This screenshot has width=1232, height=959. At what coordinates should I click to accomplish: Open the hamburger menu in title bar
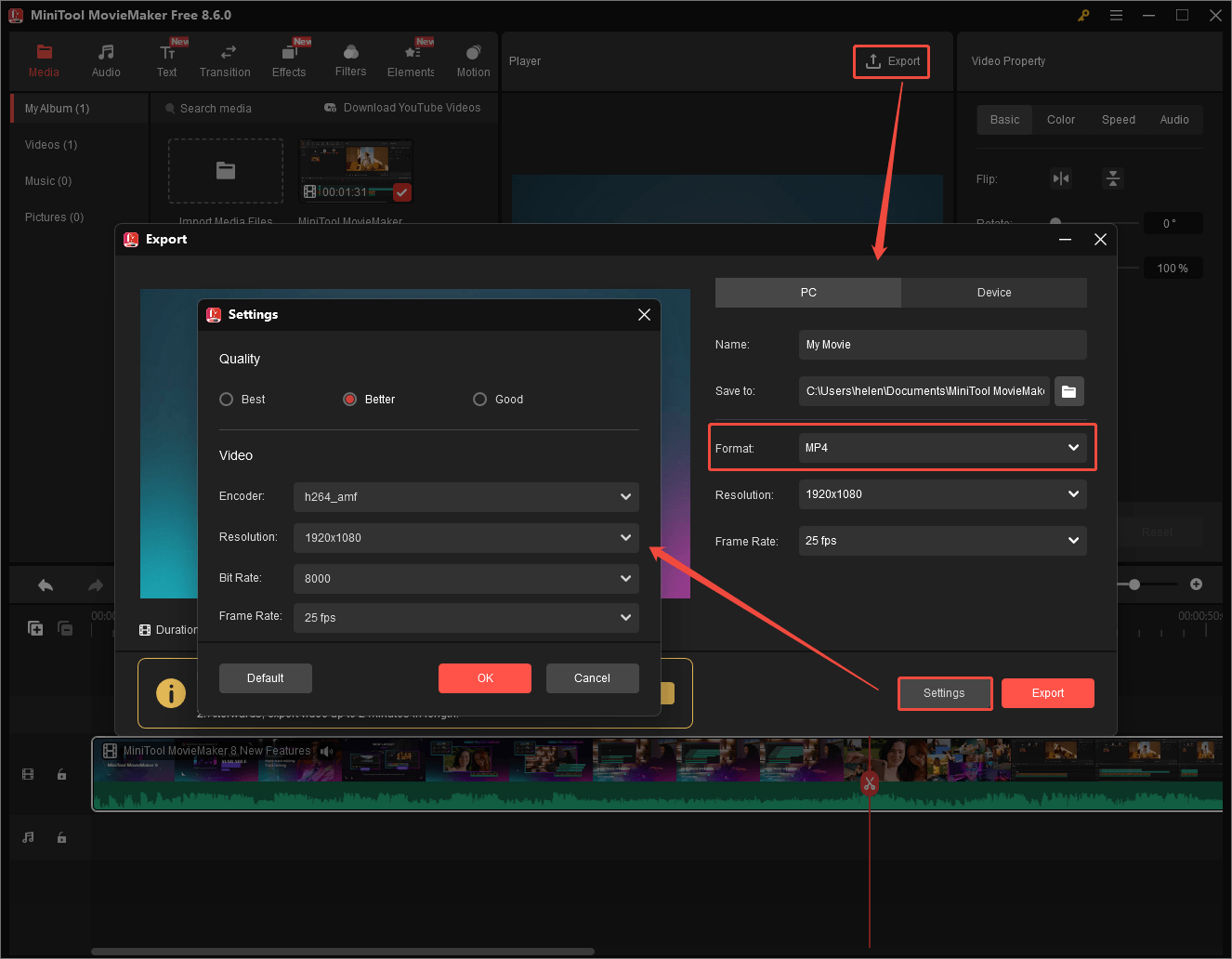click(1117, 15)
